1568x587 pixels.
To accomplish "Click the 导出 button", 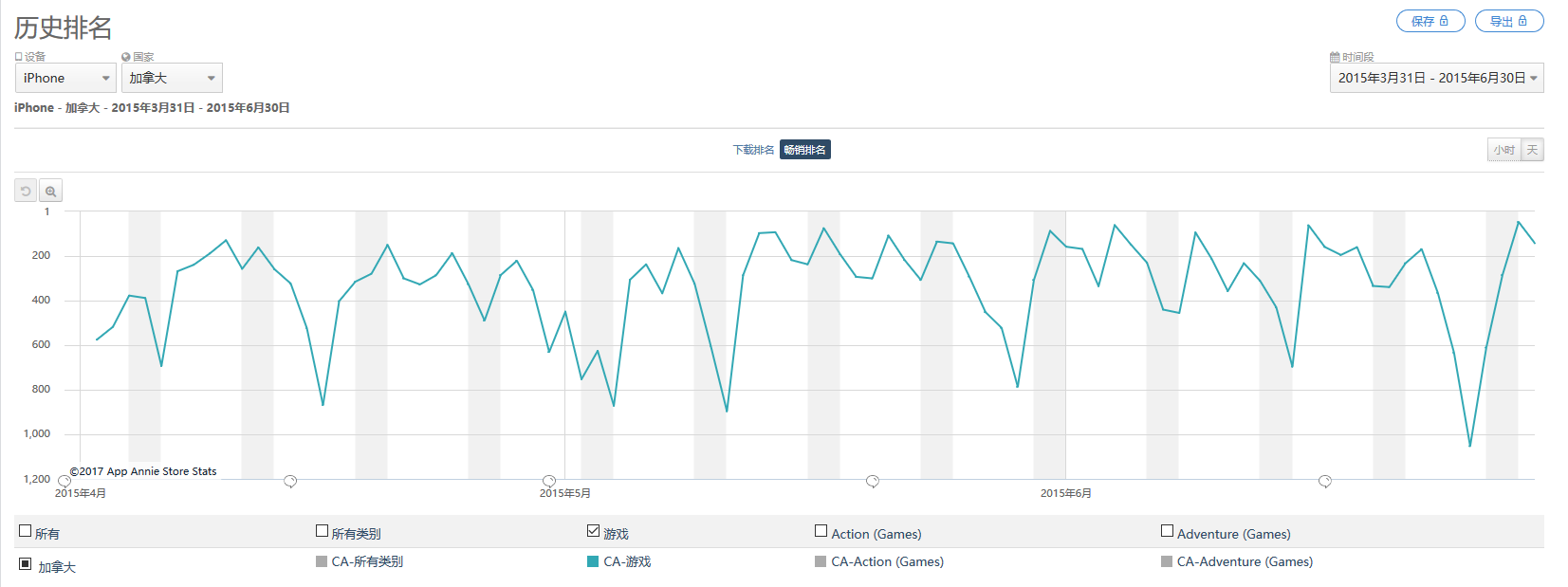I will click(x=1509, y=21).
